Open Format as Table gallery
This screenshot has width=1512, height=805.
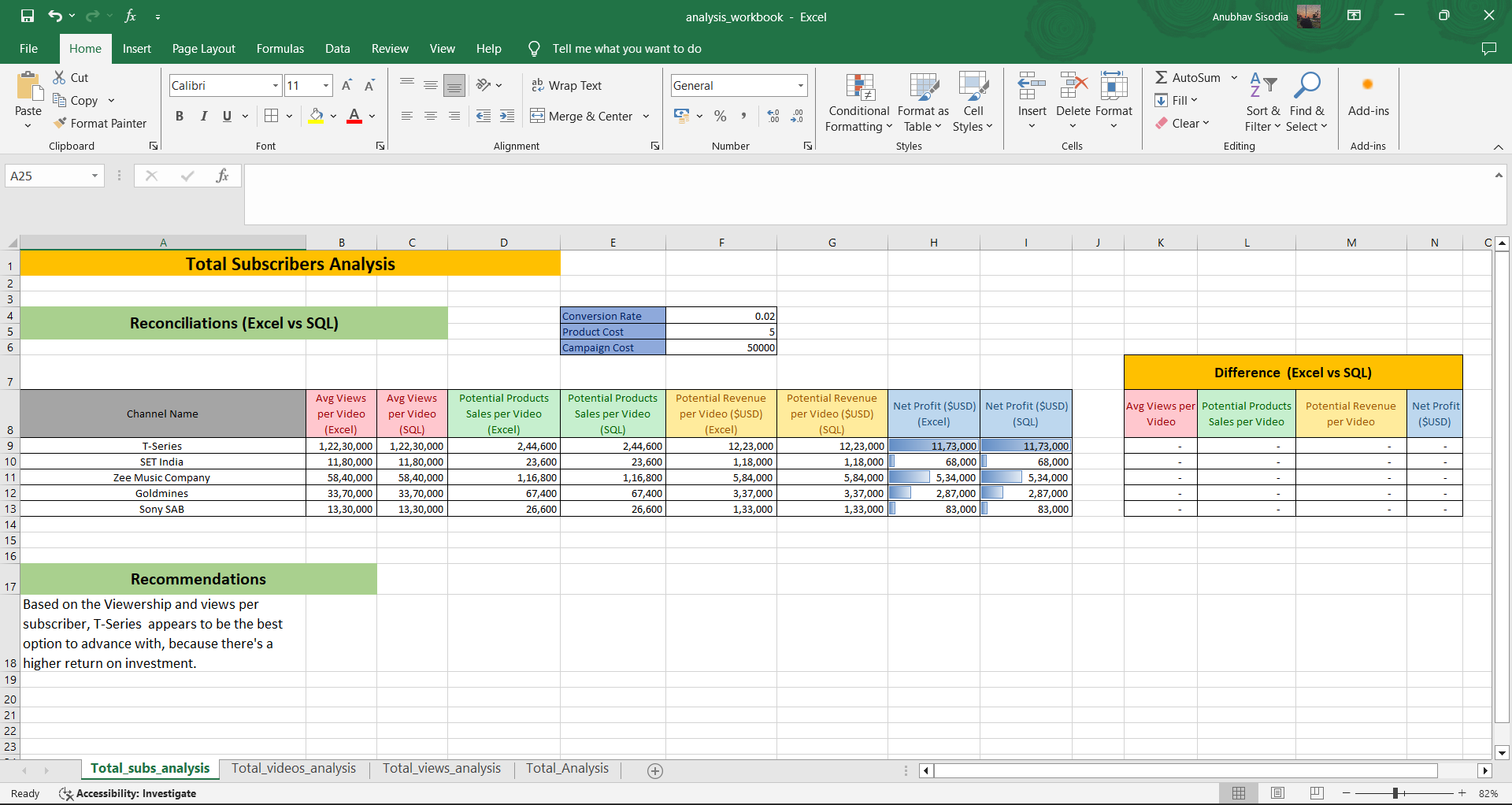coord(923,102)
